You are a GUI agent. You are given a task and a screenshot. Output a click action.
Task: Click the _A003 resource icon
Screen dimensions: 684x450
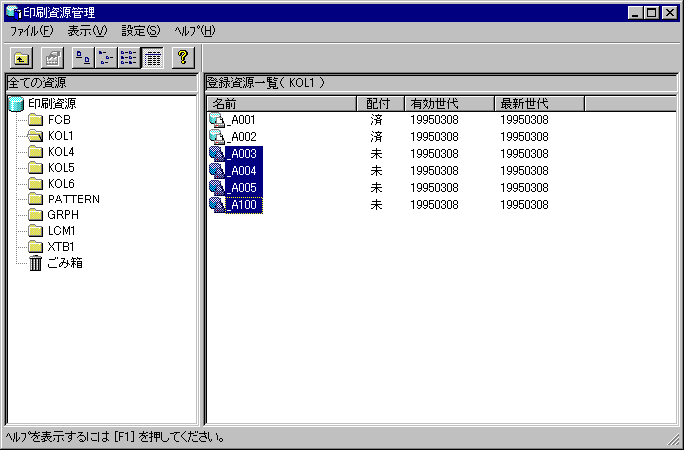coord(217,154)
